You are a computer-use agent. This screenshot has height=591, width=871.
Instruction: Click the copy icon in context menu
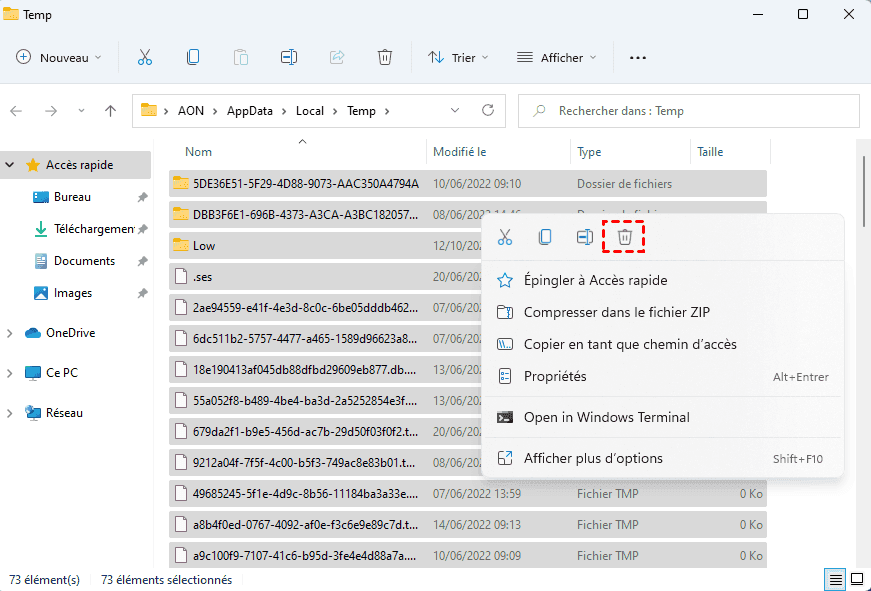pos(545,237)
